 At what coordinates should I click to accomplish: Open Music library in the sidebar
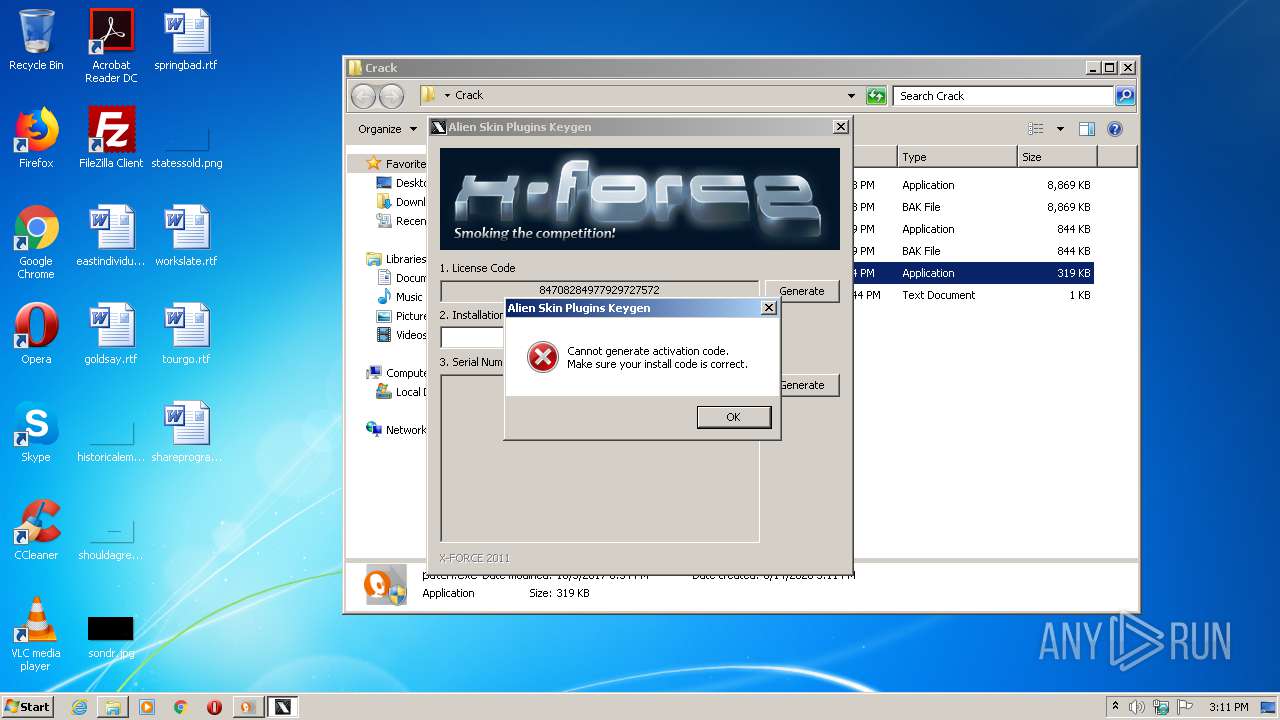(x=400, y=297)
